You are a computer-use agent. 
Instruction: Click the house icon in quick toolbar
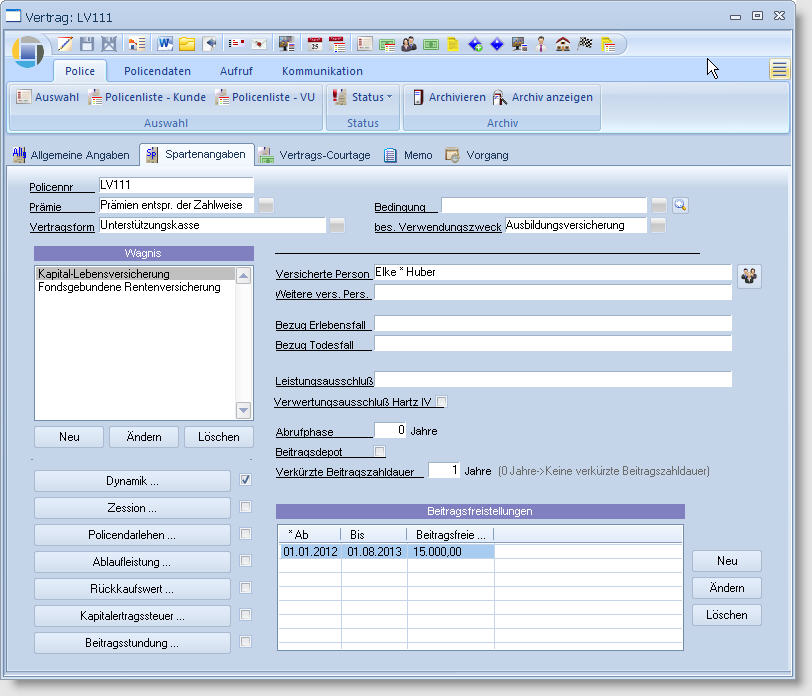click(563, 44)
